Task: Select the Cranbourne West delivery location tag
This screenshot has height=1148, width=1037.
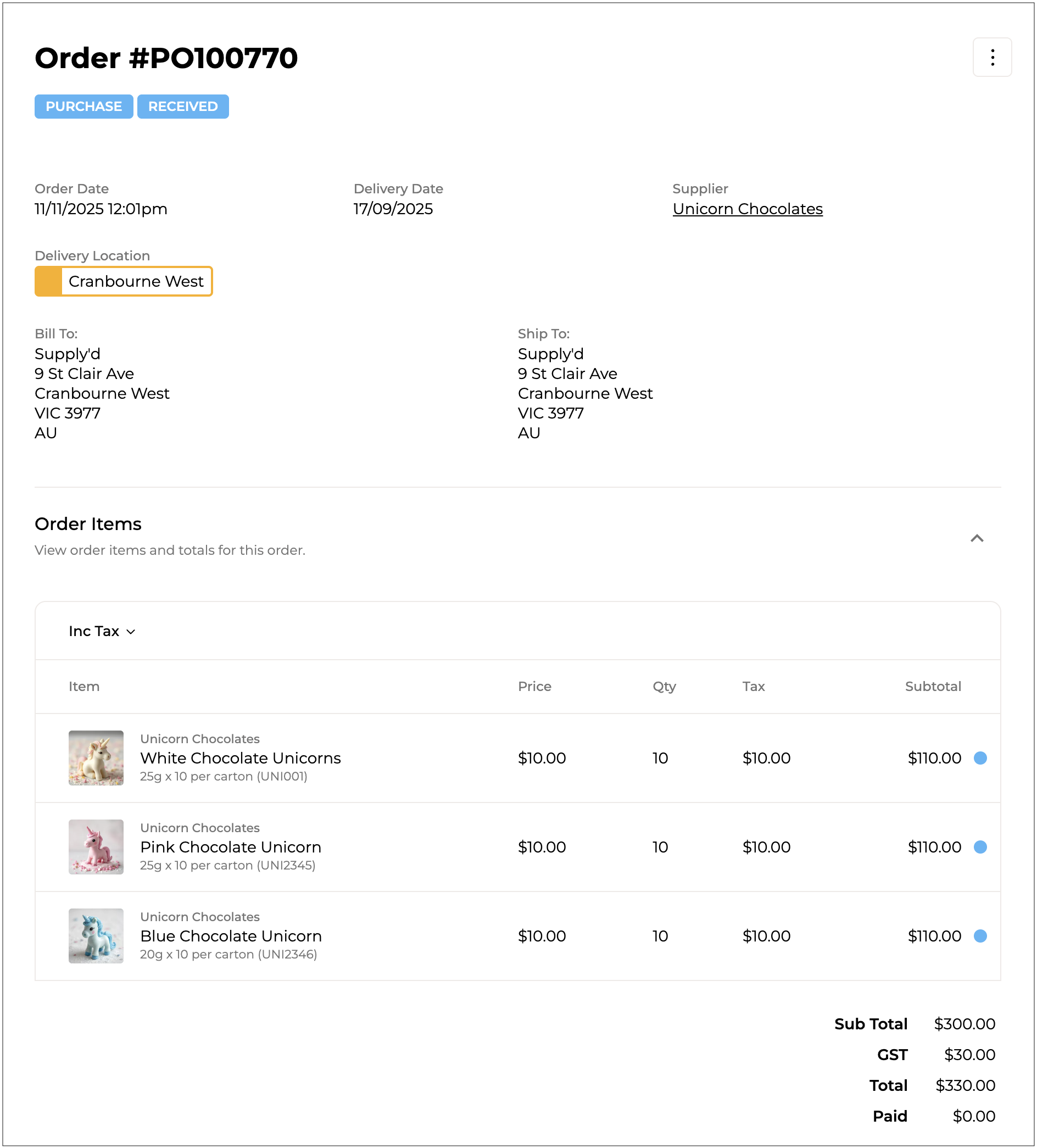Action: (136, 281)
